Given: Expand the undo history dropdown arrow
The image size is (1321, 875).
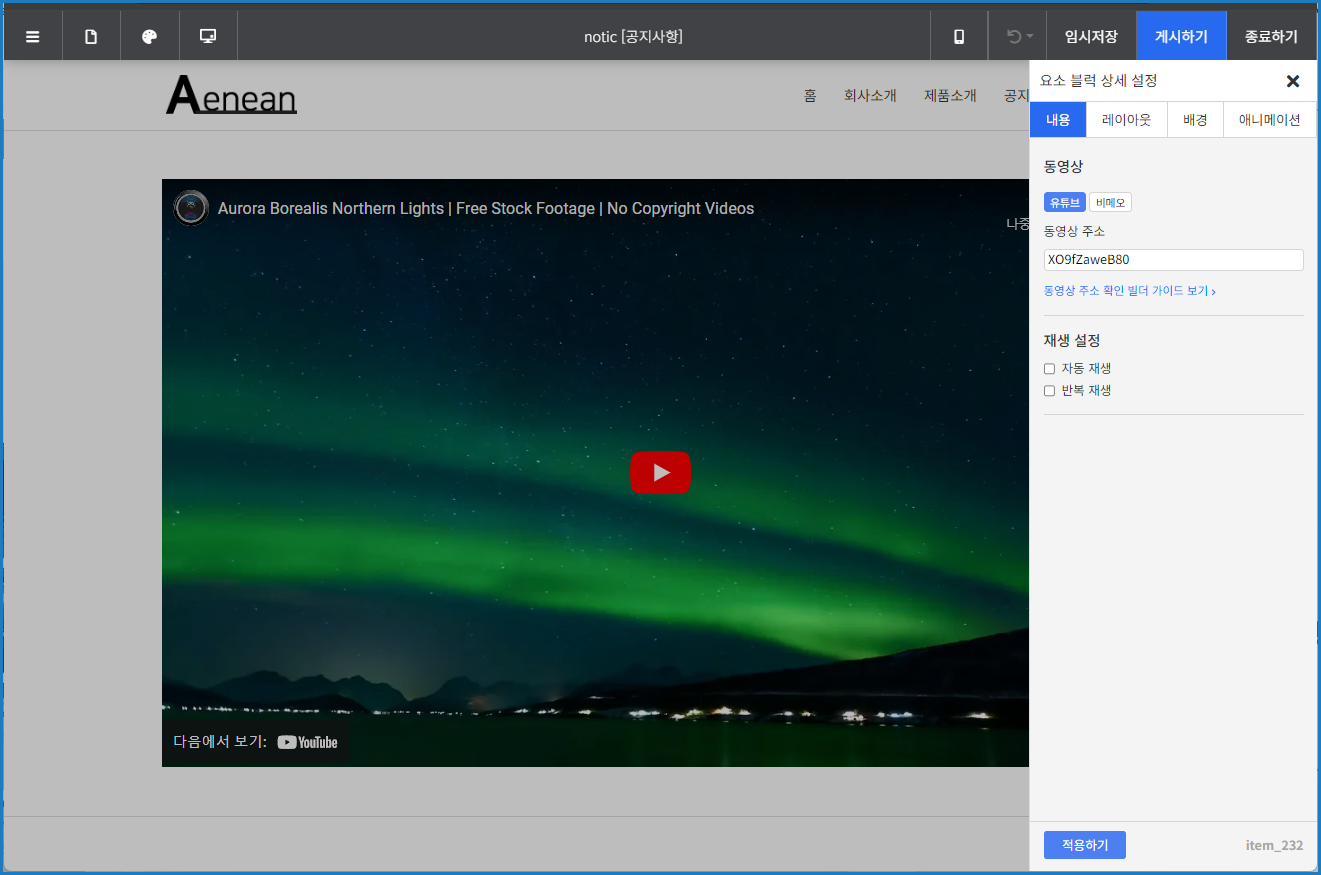Looking at the screenshot, I should (1029, 37).
